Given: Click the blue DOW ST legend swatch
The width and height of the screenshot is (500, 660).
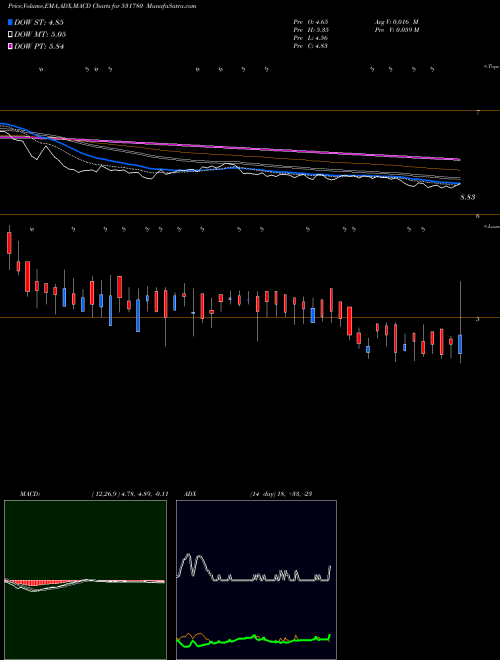Looking at the screenshot, I should pyautogui.click(x=10, y=22).
